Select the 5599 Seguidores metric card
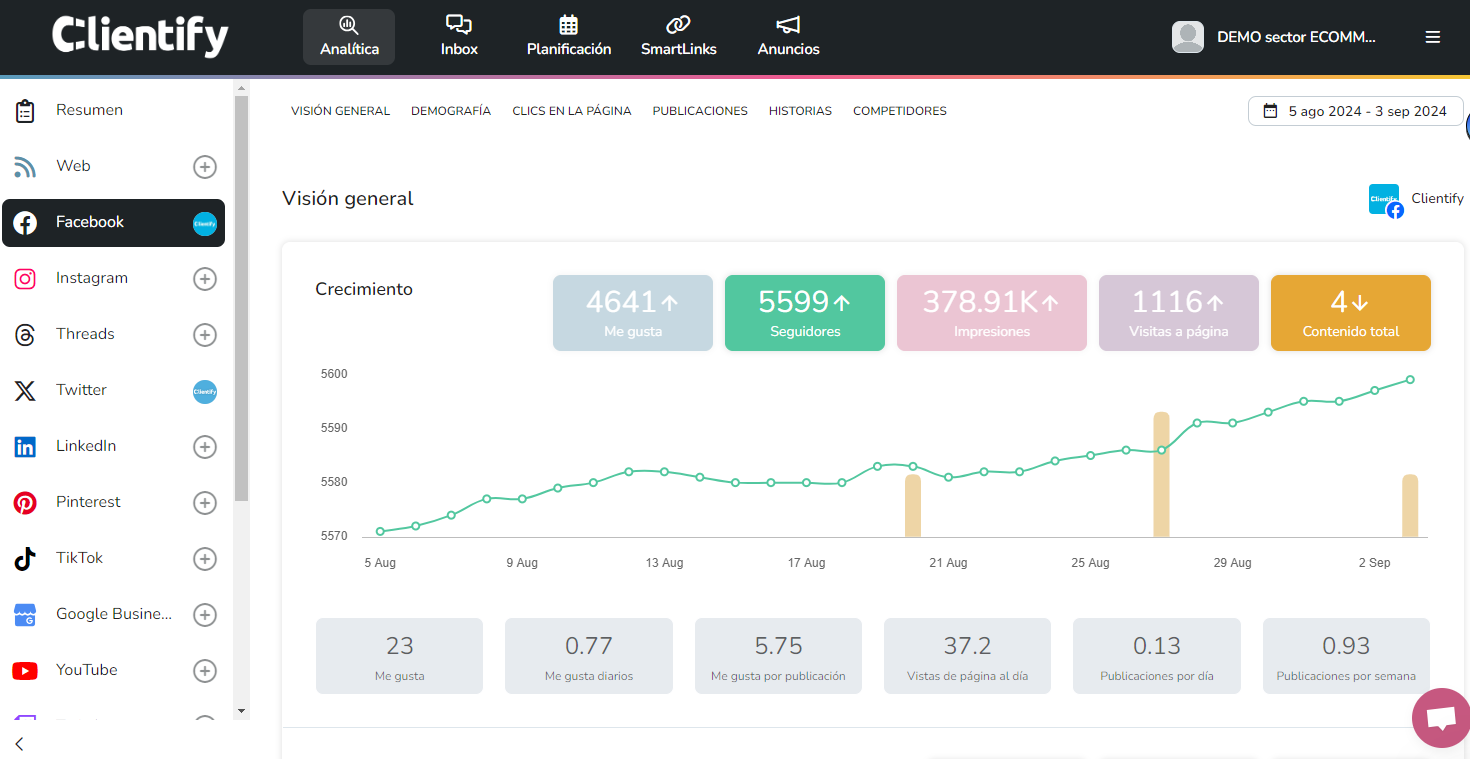Image resolution: width=1470 pixels, height=759 pixels. pos(805,313)
